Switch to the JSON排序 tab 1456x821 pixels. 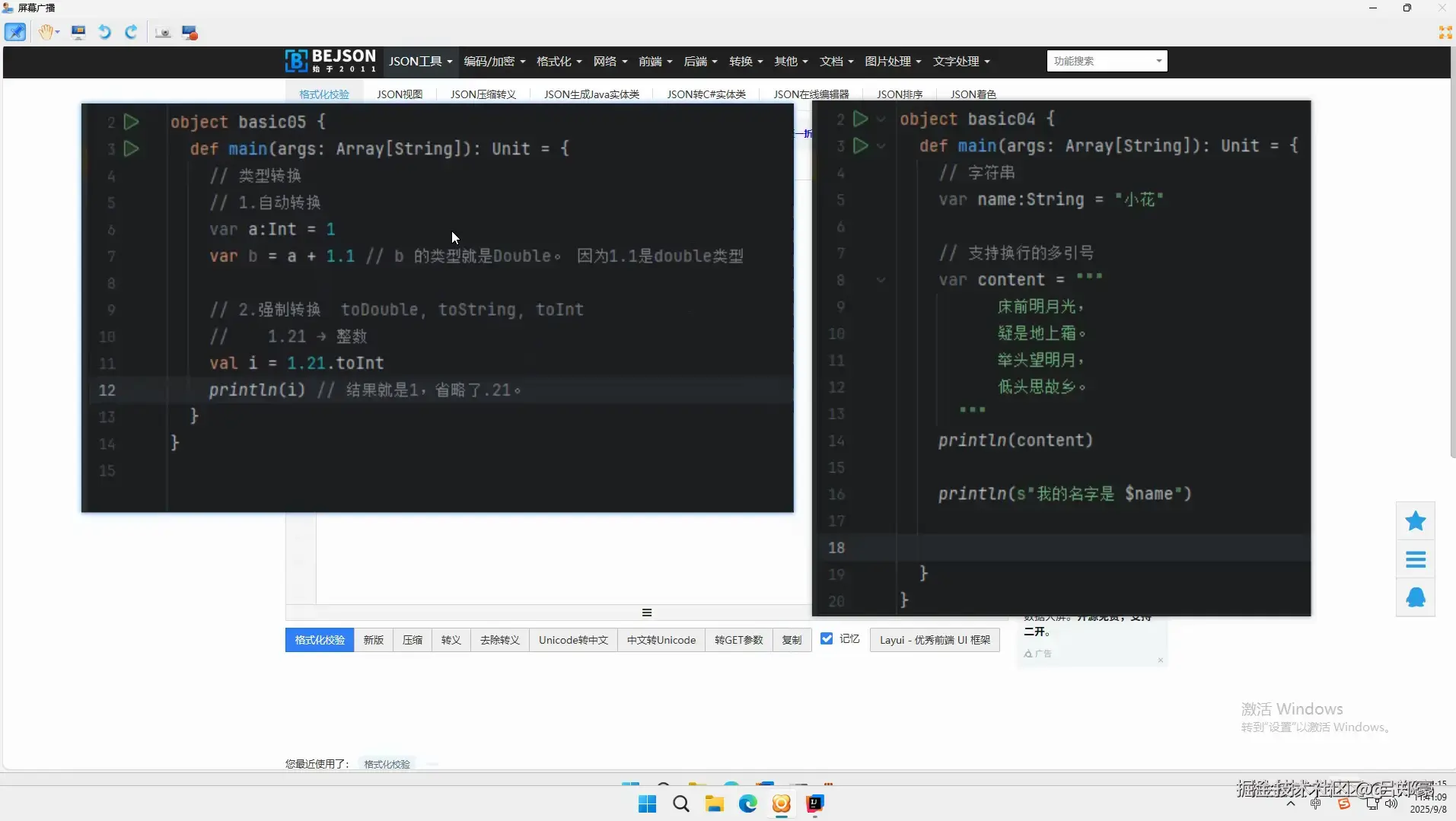(x=900, y=94)
